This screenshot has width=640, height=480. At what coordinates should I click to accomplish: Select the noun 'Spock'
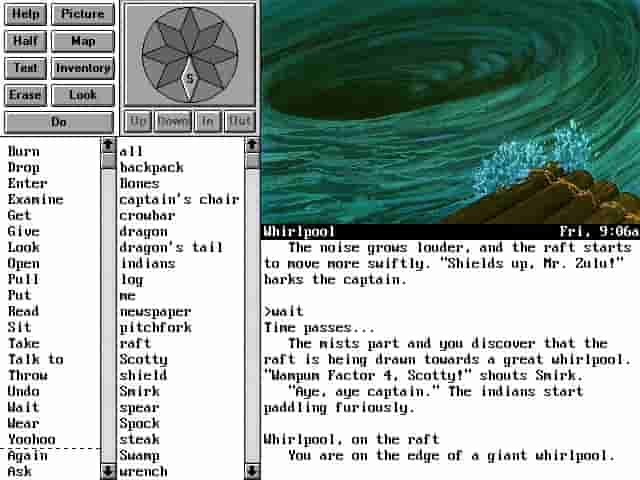click(x=139, y=424)
